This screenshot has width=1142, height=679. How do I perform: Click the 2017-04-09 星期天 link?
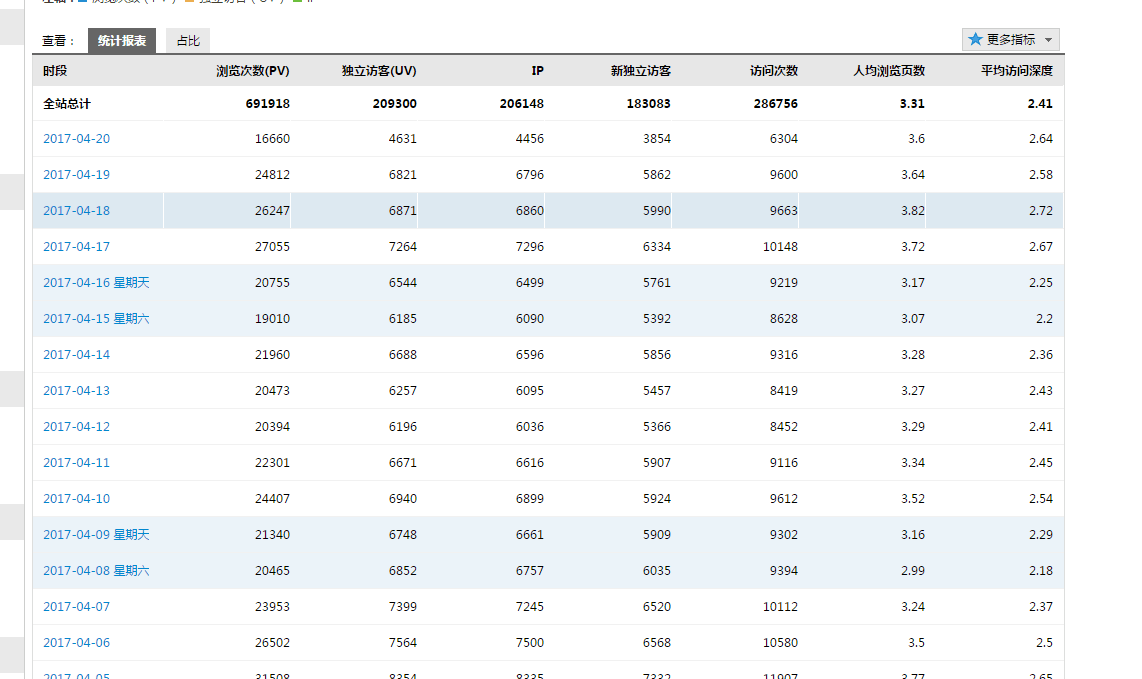96,535
